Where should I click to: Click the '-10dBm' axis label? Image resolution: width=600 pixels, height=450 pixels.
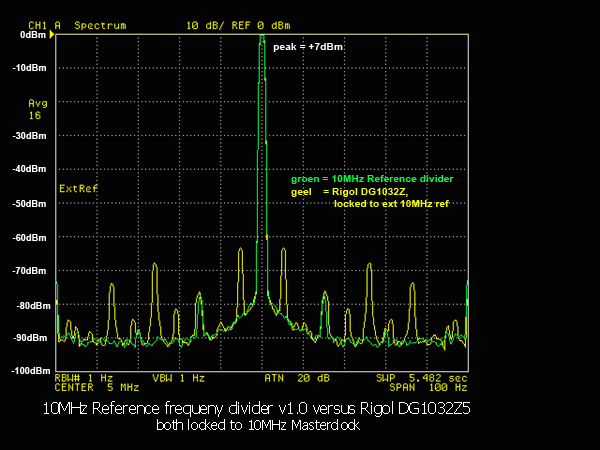pyautogui.click(x=29, y=68)
